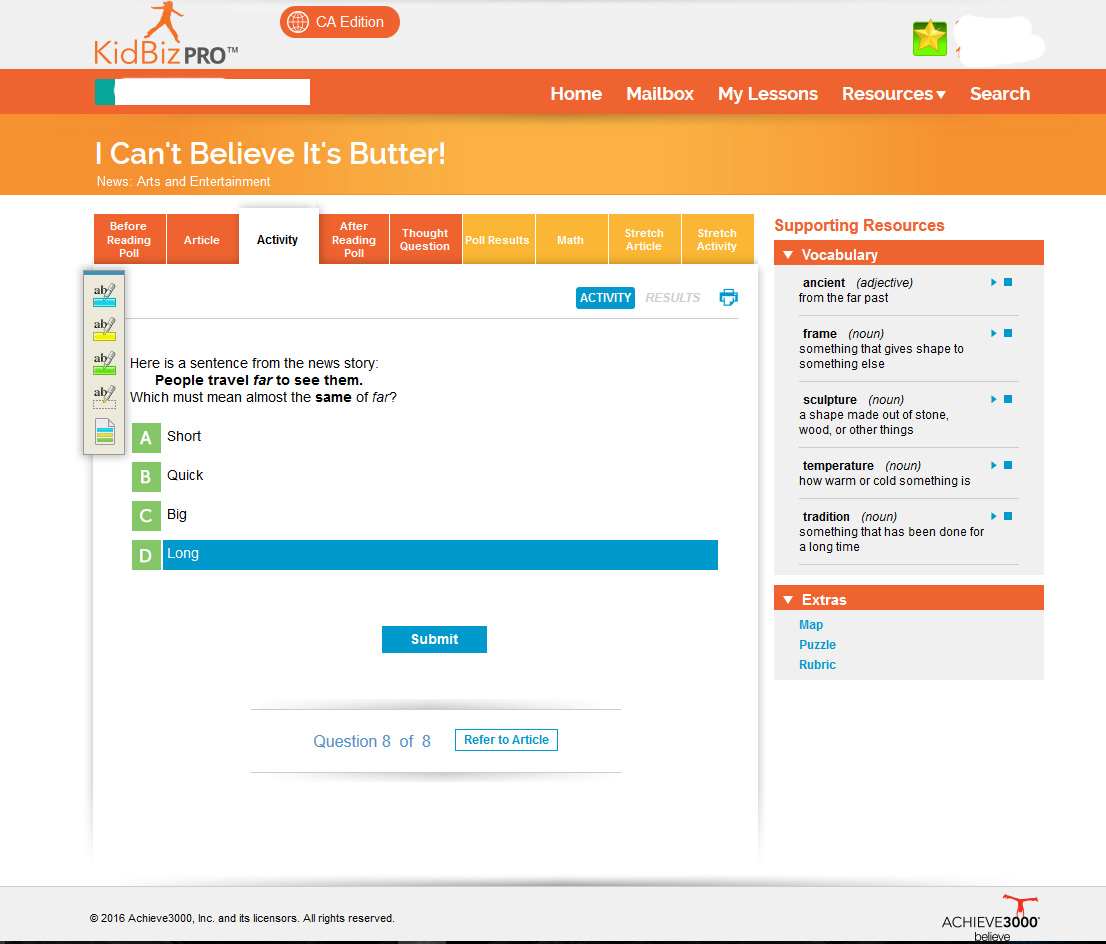Choose answer option B Quick
The image size is (1106, 944).
146,476
